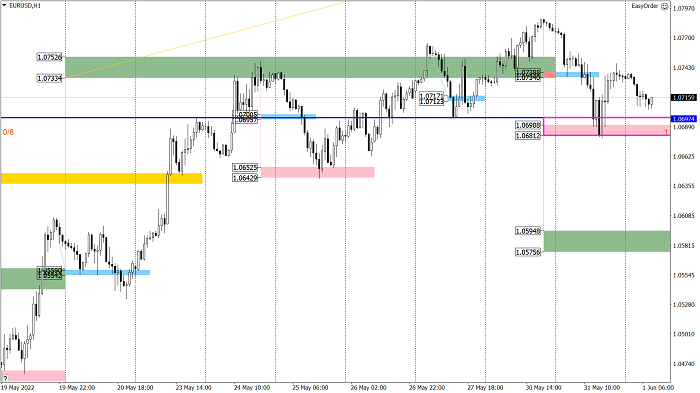
Task: Select the 1.05756 price label
Action: (x=528, y=252)
